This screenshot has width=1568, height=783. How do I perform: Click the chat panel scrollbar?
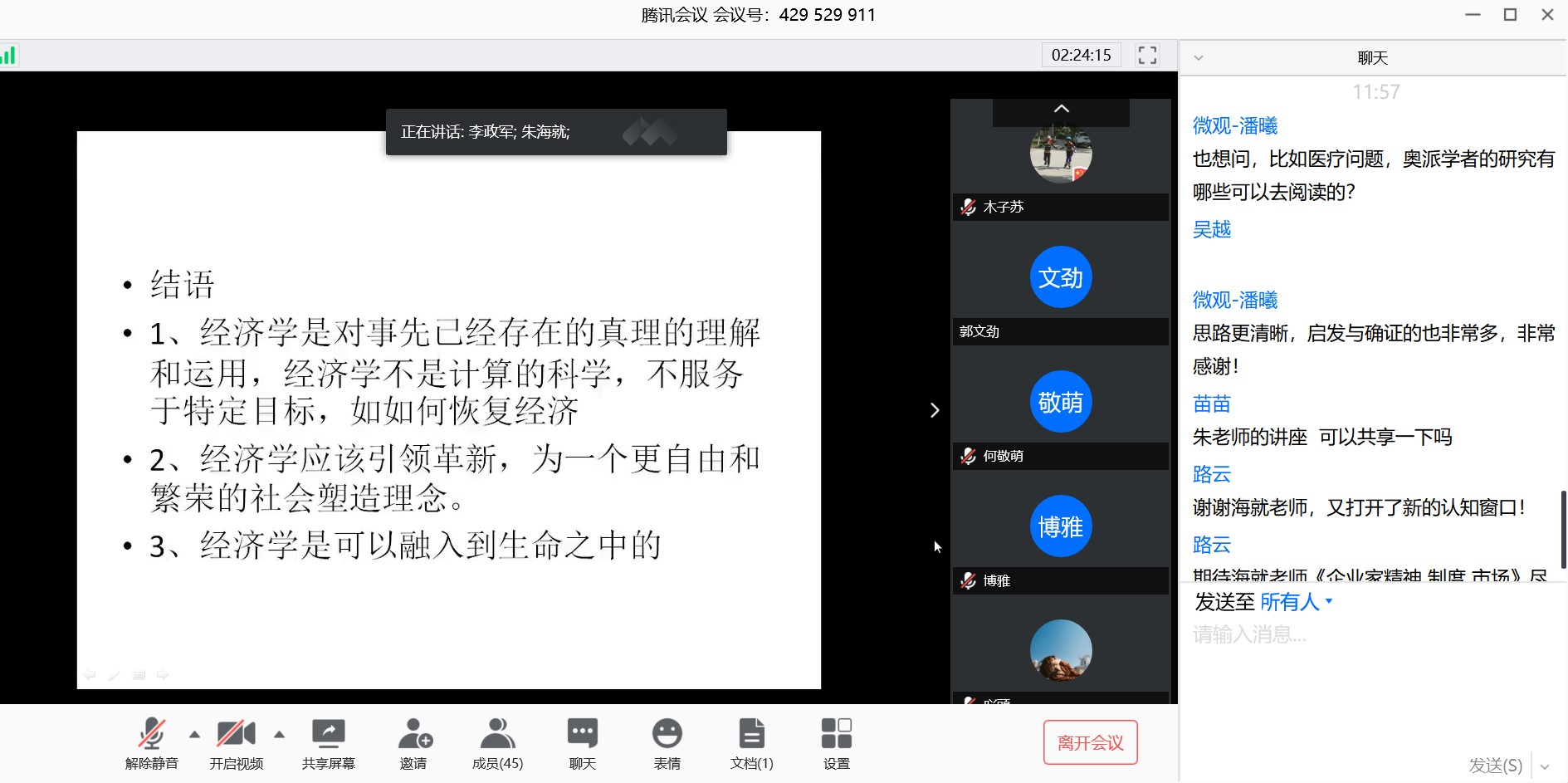tap(1563, 529)
